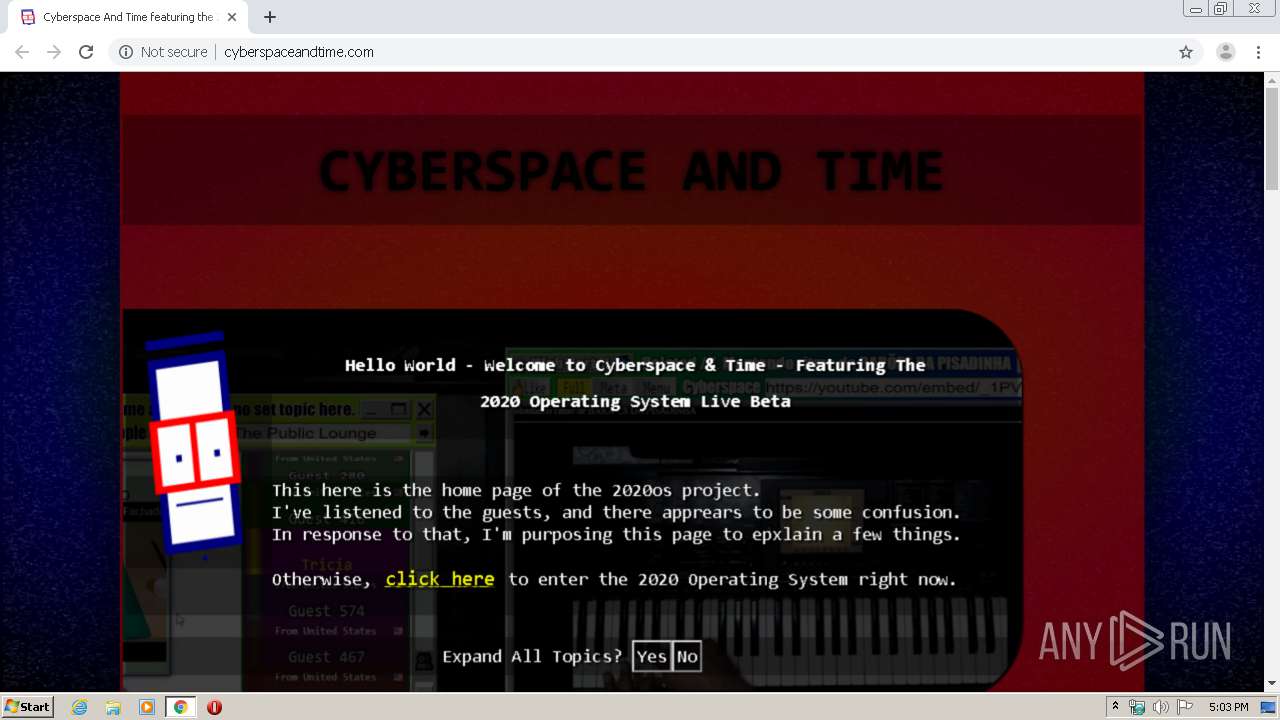Restore down the Chrome window
Viewport: 1280px width, 720px height.
[1221, 9]
